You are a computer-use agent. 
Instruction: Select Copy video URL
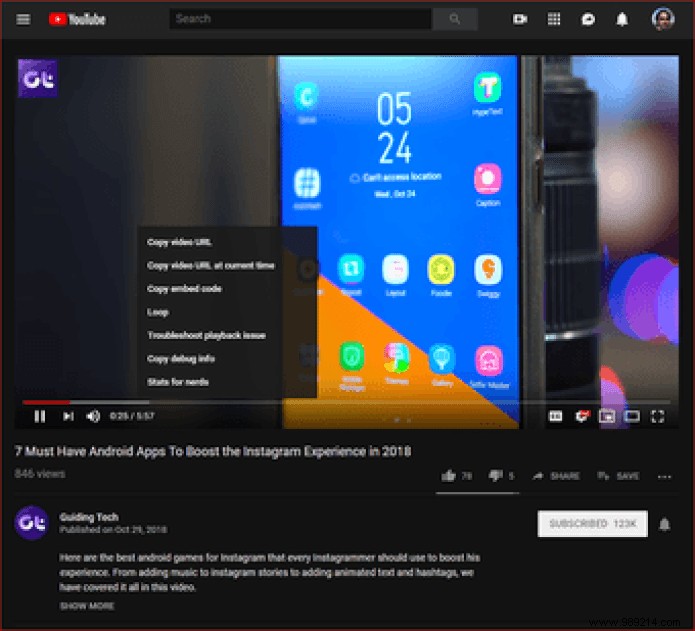(x=180, y=242)
